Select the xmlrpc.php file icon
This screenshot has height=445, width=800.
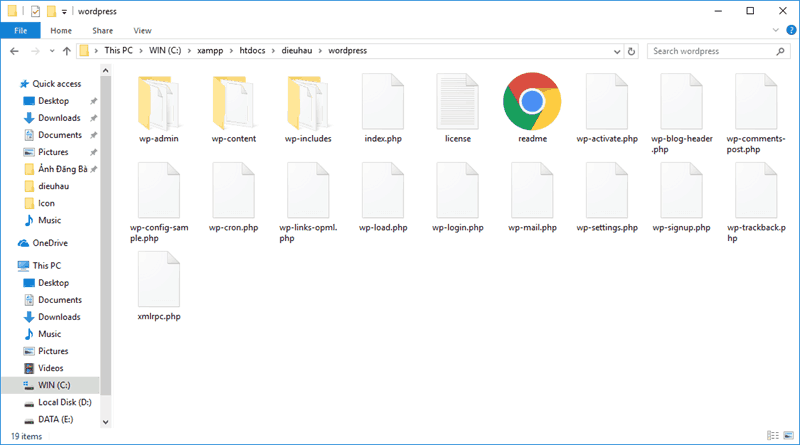[x=159, y=279]
